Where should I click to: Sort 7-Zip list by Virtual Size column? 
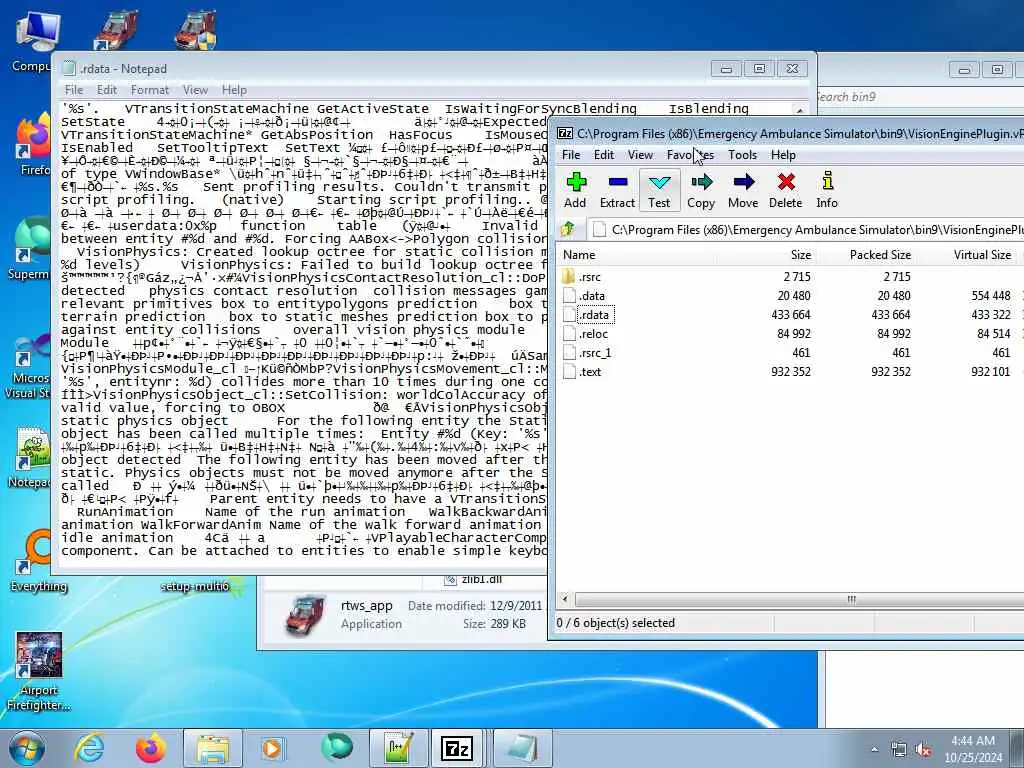(967, 255)
